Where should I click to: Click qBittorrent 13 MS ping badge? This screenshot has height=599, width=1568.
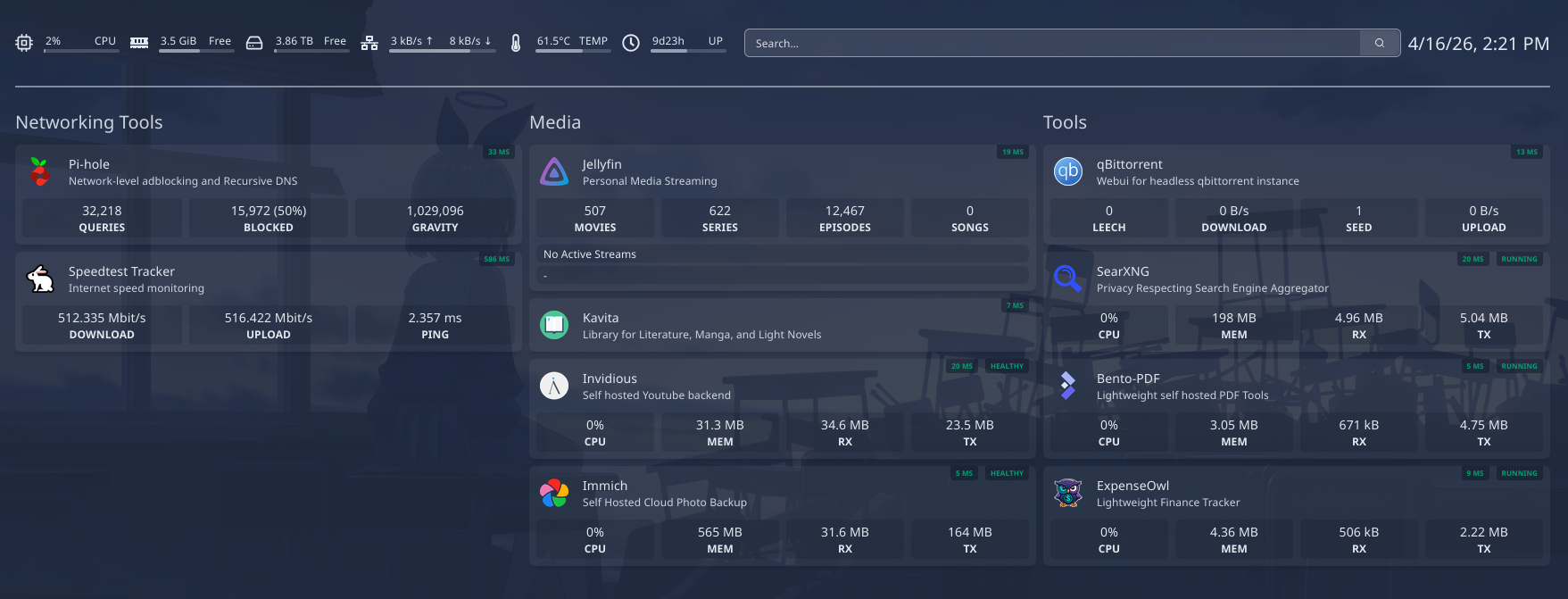[x=1527, y=152]
